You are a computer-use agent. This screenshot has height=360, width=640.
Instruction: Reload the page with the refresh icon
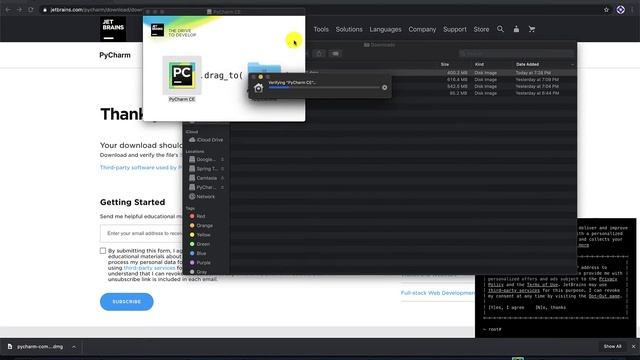31,10
